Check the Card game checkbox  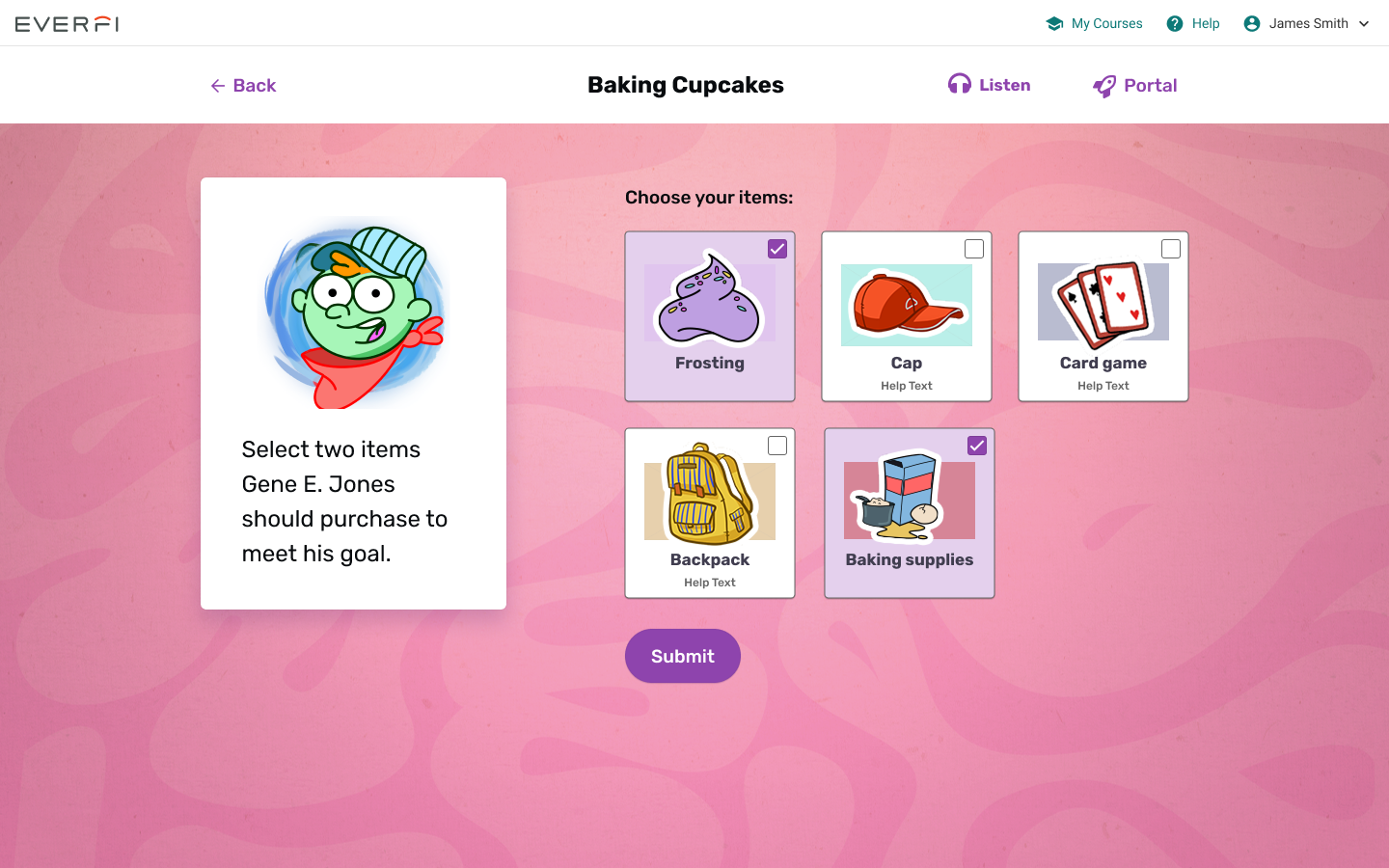coord(1171,249)
